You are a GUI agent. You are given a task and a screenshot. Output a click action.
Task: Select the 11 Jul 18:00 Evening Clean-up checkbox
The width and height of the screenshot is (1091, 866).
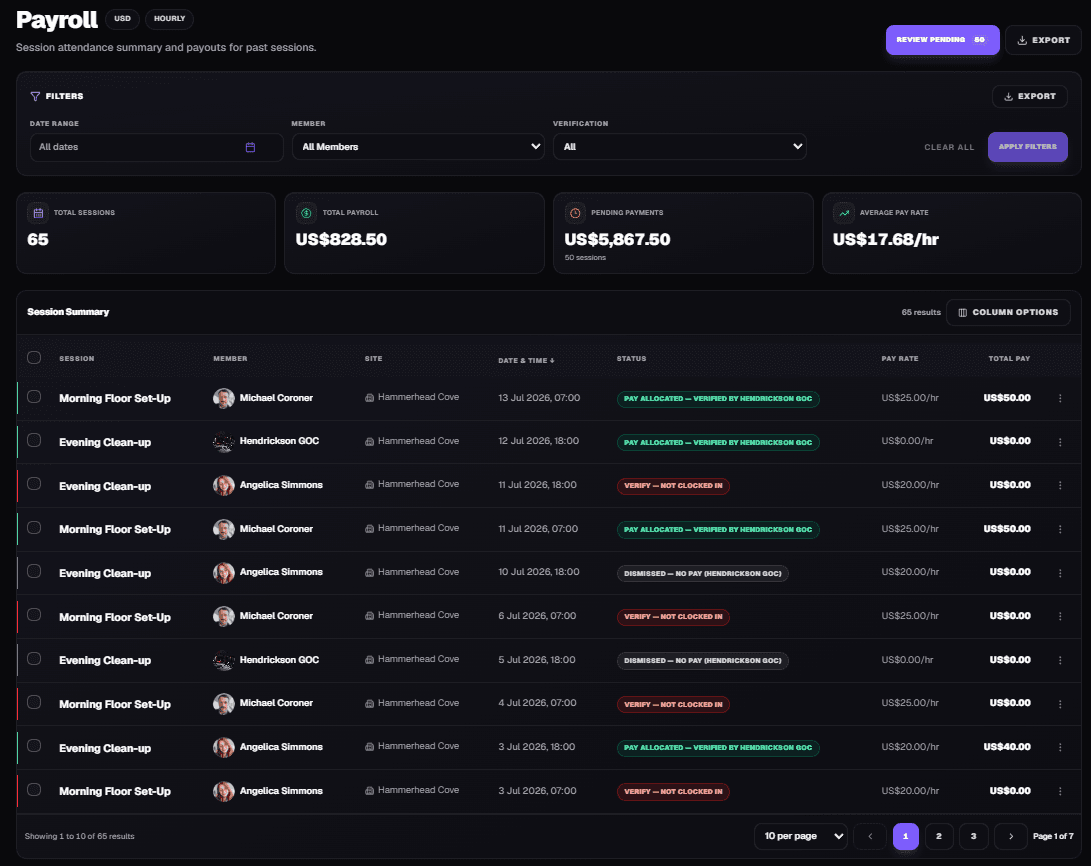(x=34, y=484)
